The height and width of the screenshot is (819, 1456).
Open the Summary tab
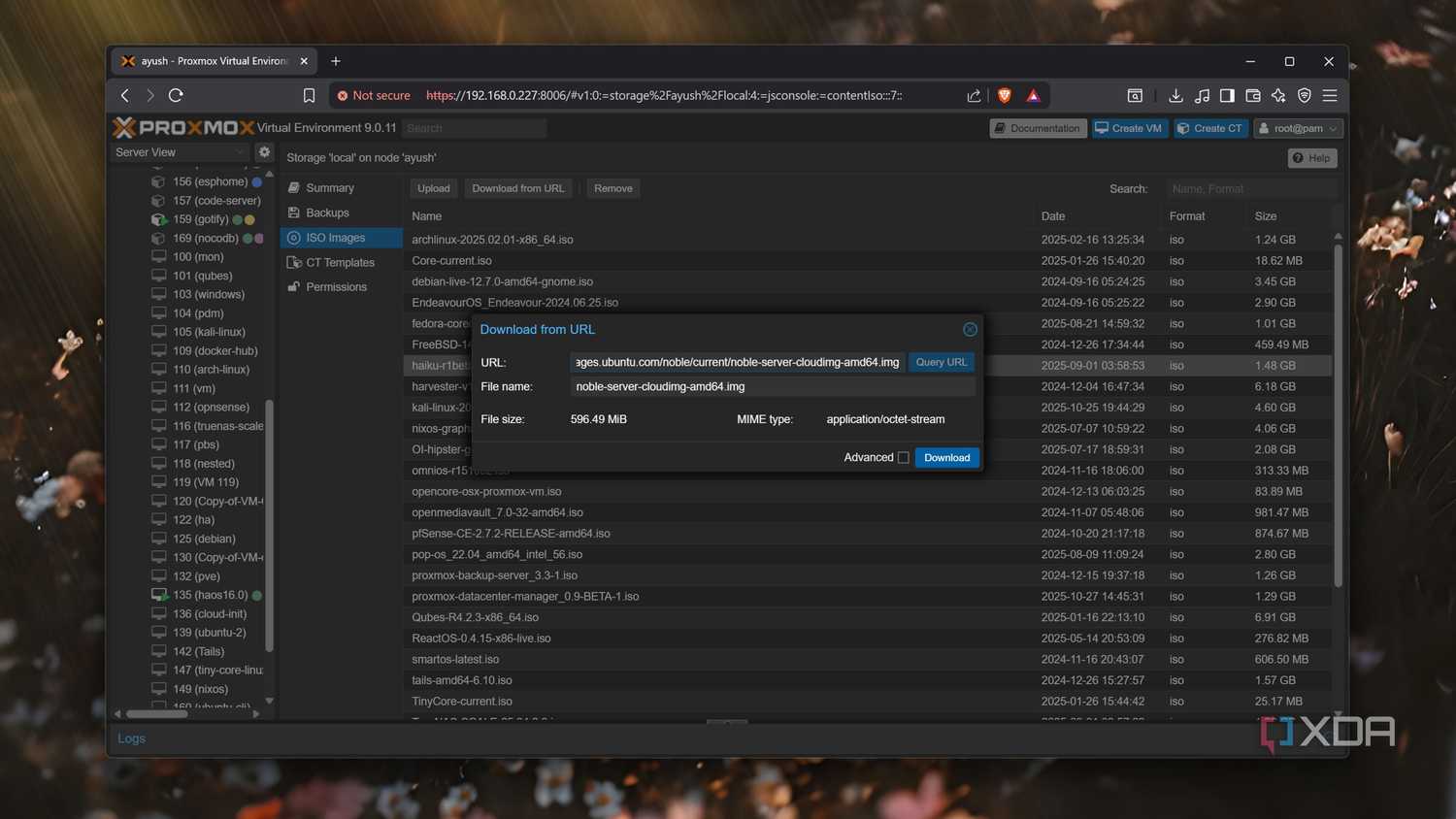[341, 188]
